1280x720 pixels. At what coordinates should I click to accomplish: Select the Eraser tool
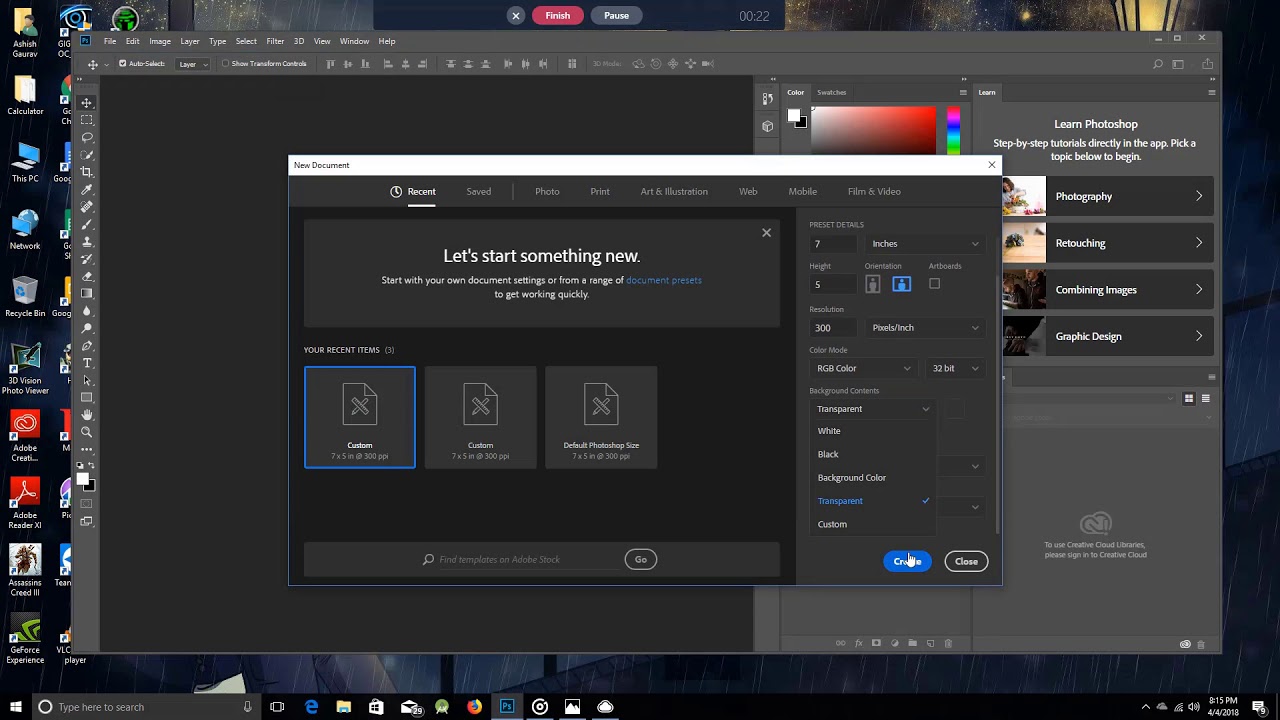[87, 276]
